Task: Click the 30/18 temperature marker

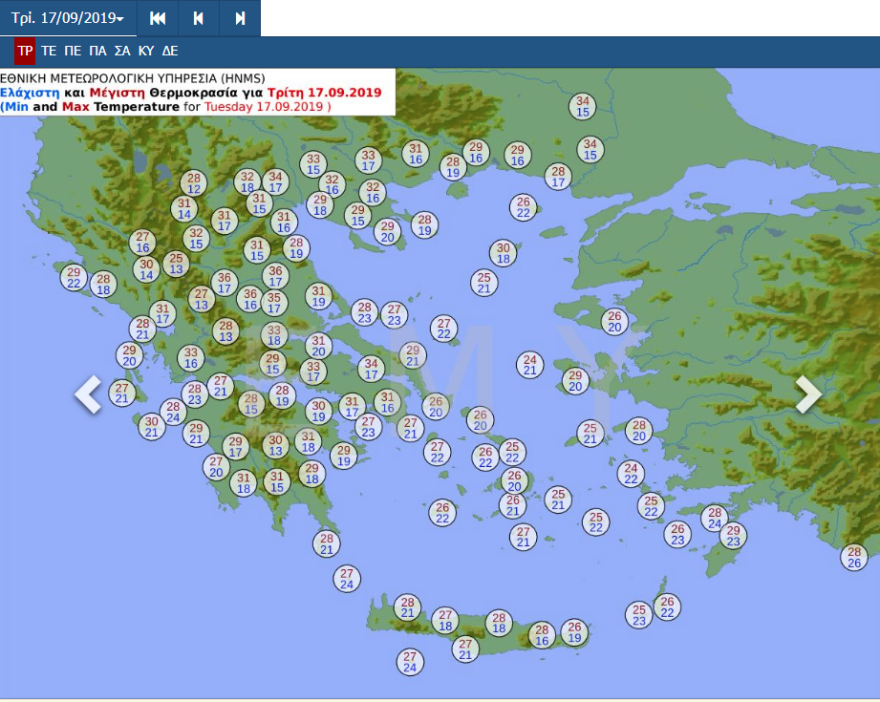Action: coord(503,253)
